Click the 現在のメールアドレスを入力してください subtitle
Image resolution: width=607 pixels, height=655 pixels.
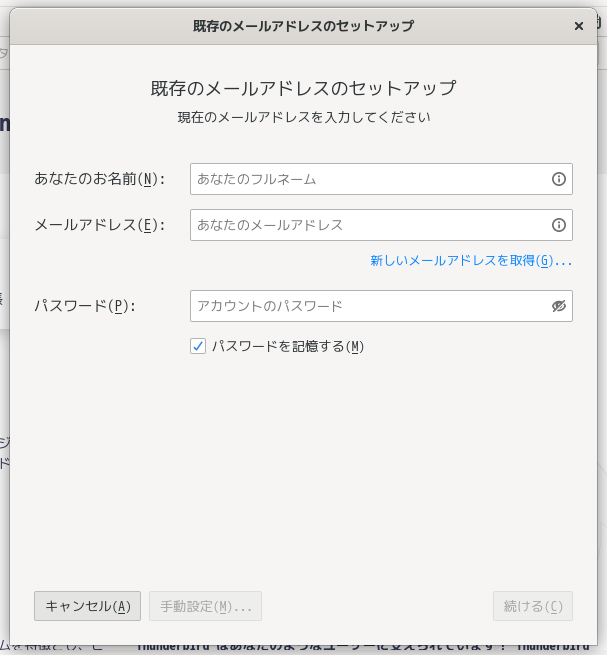click(x=304, y=117)
